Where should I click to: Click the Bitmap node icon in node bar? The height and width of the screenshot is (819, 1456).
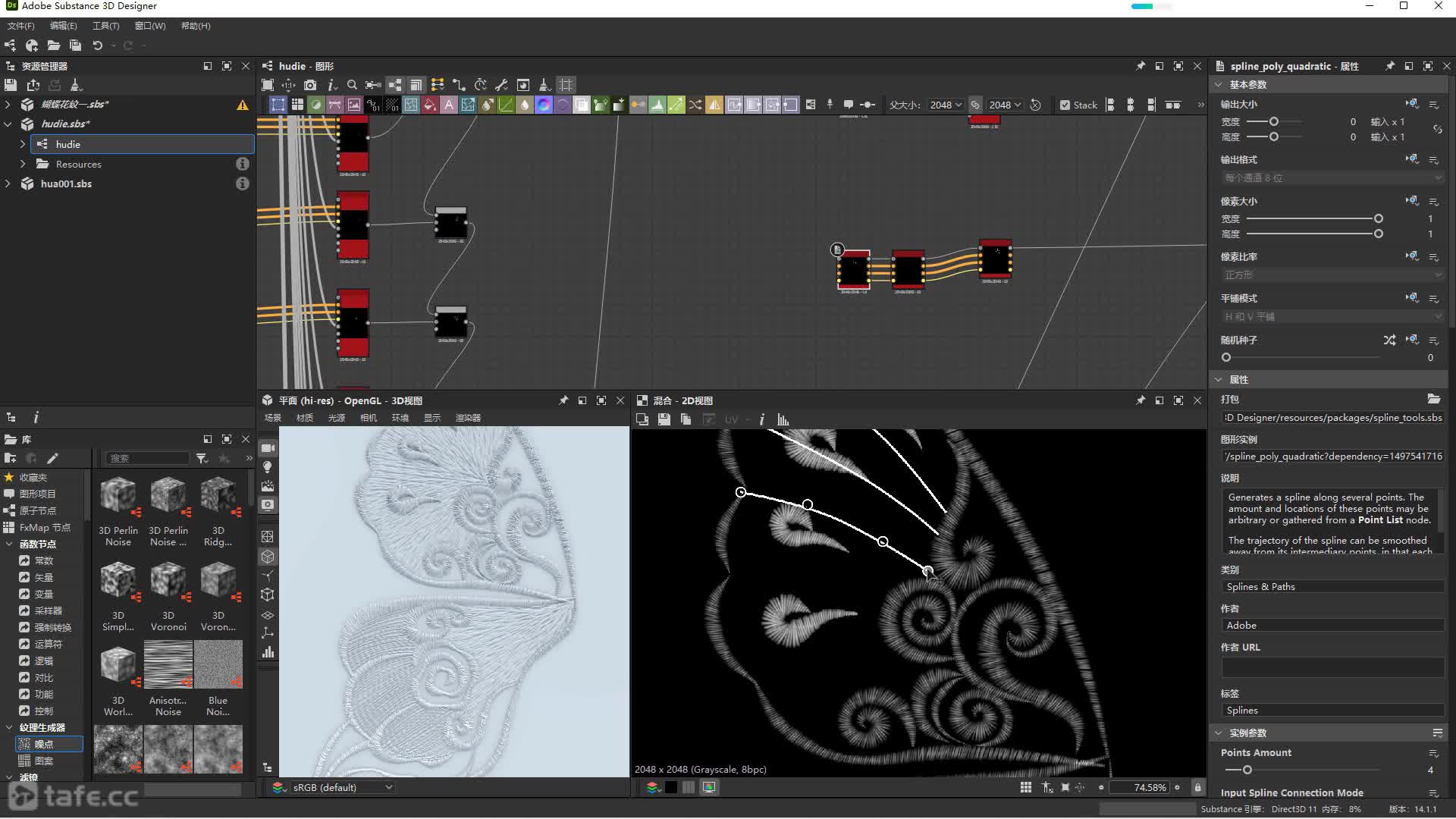(354, 105)
